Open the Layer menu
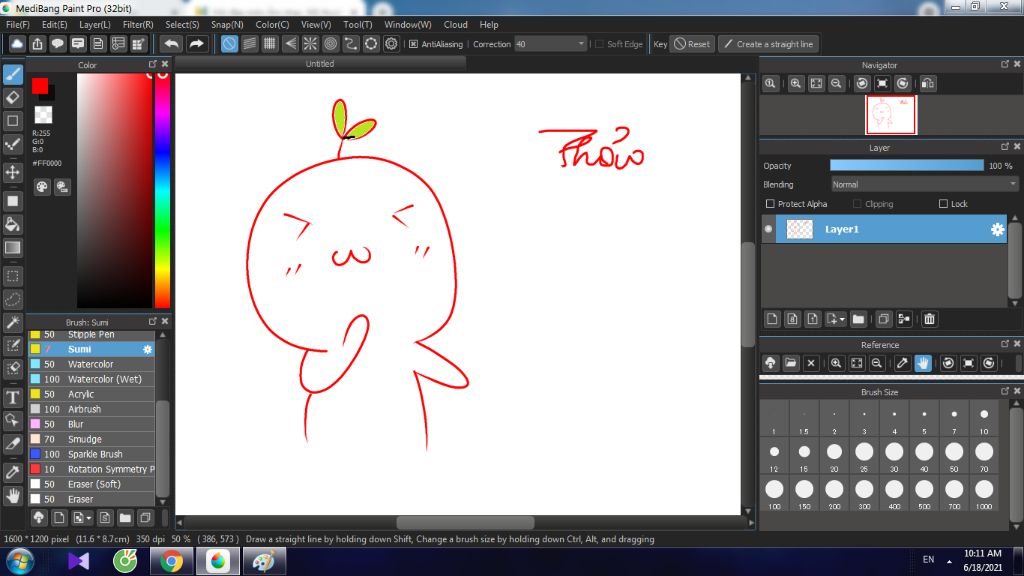 click(x=95, y=25)
